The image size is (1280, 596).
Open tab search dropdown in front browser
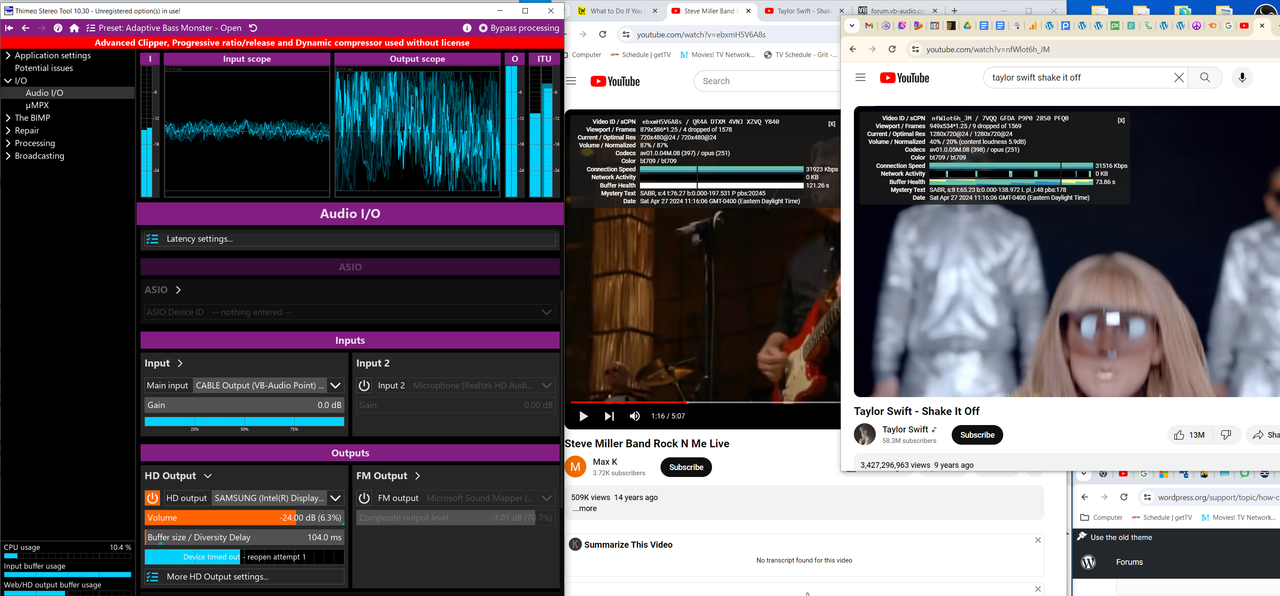852,25
